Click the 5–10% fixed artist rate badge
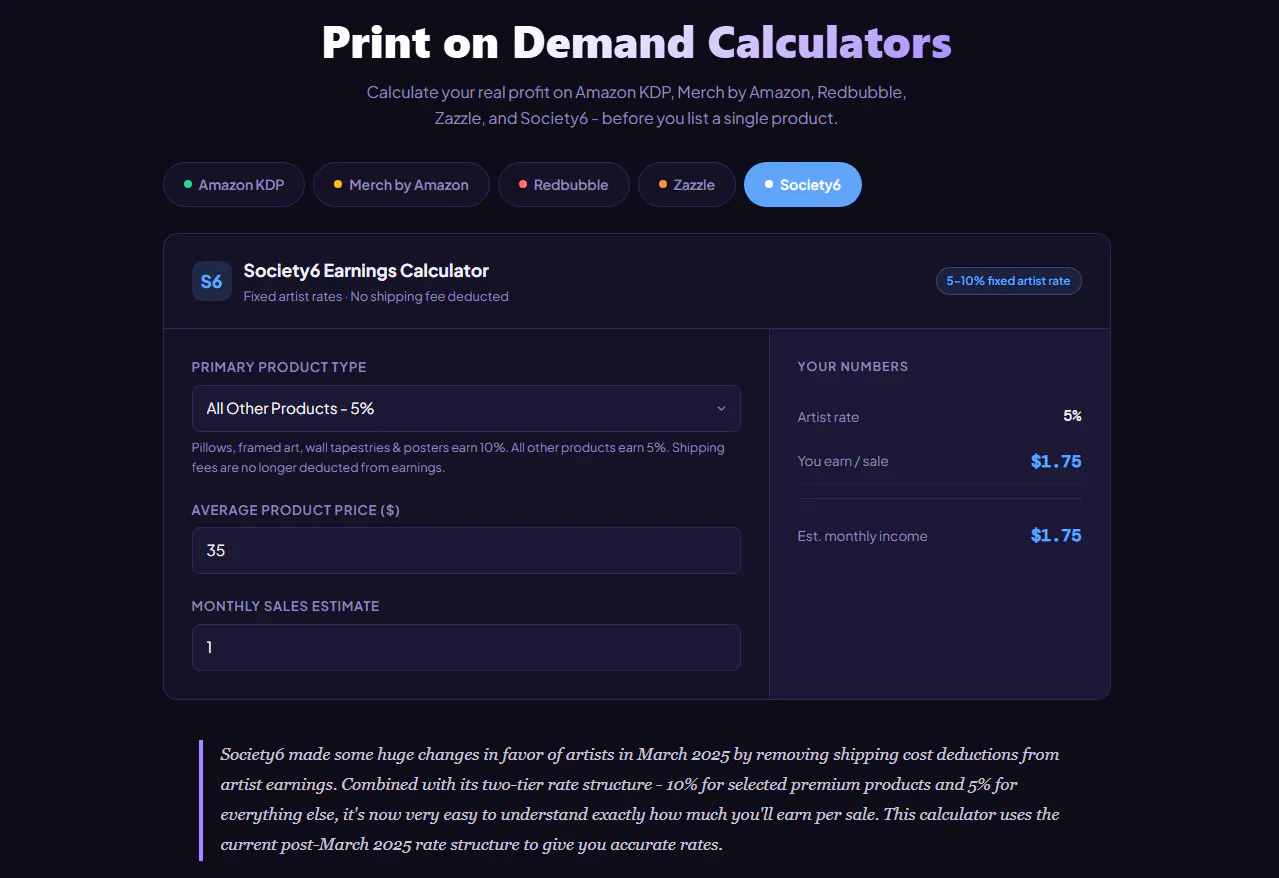Image resolution: width=1279 pixels, height=878 pixels. 1008,281
